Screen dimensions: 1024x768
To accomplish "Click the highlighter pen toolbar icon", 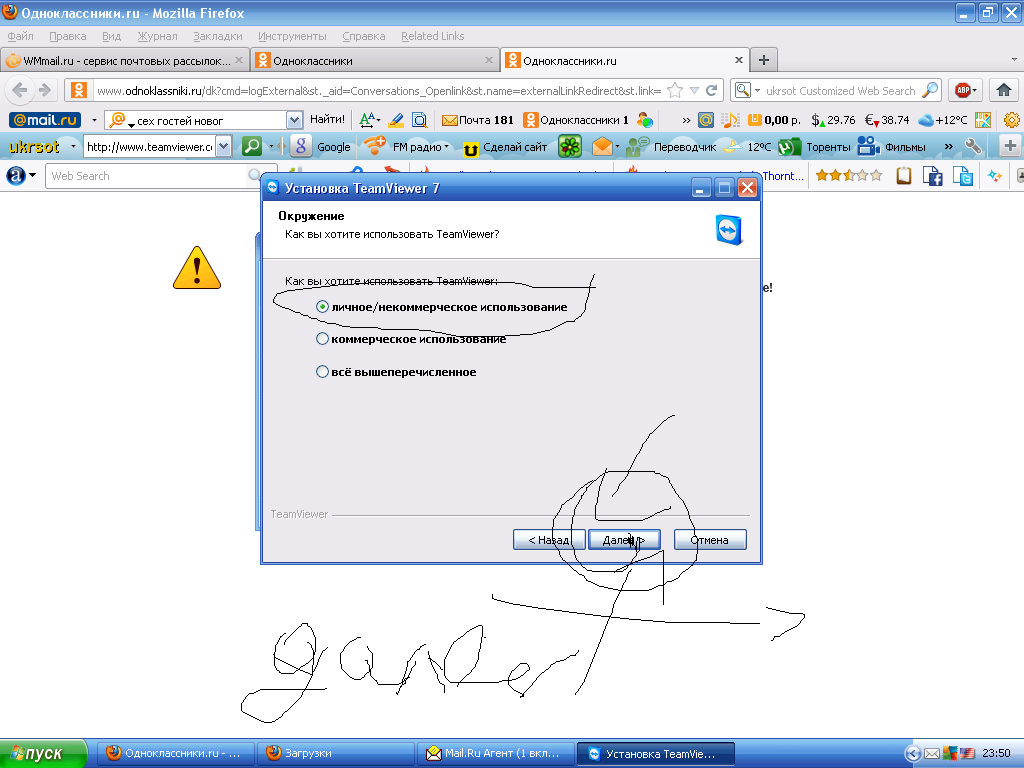I will (x=396, y=120).
